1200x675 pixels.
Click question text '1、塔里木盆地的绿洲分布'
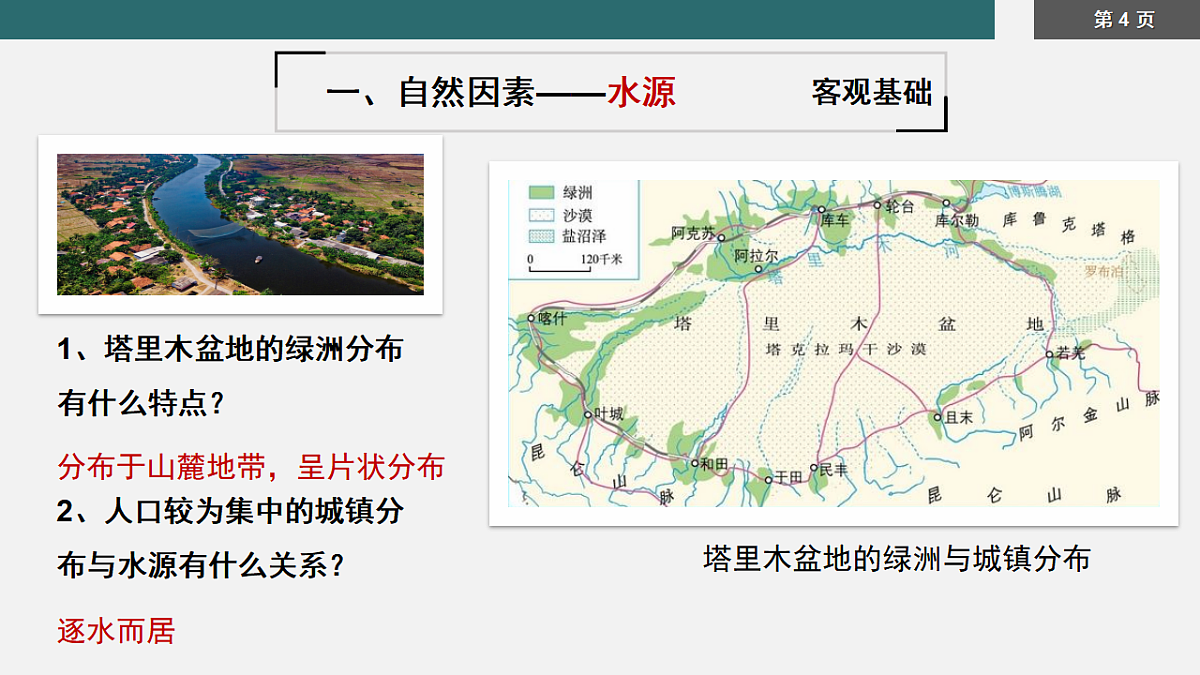(x=231, y=350)
